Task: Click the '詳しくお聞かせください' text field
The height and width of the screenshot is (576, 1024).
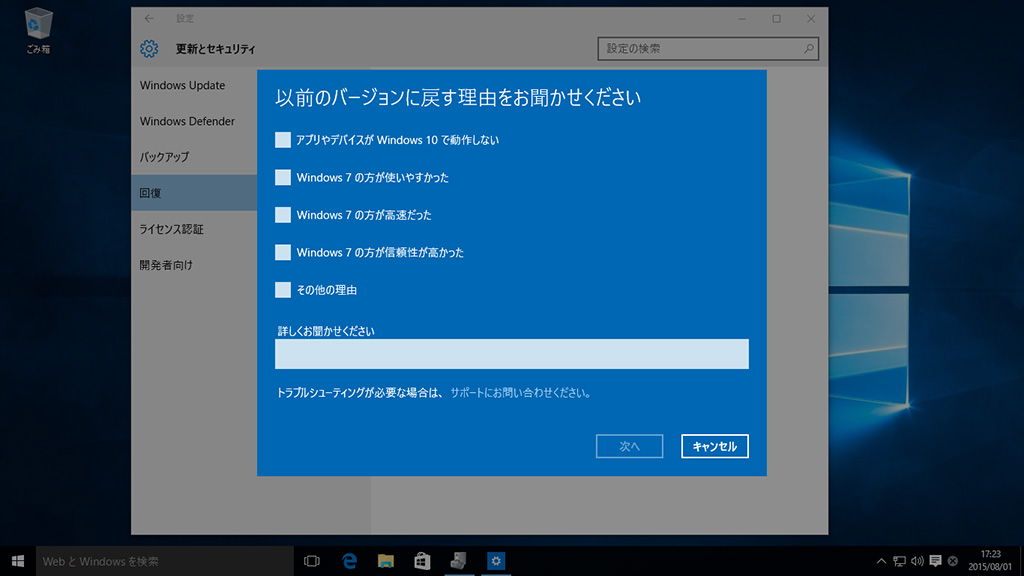Action: point(511,354)
